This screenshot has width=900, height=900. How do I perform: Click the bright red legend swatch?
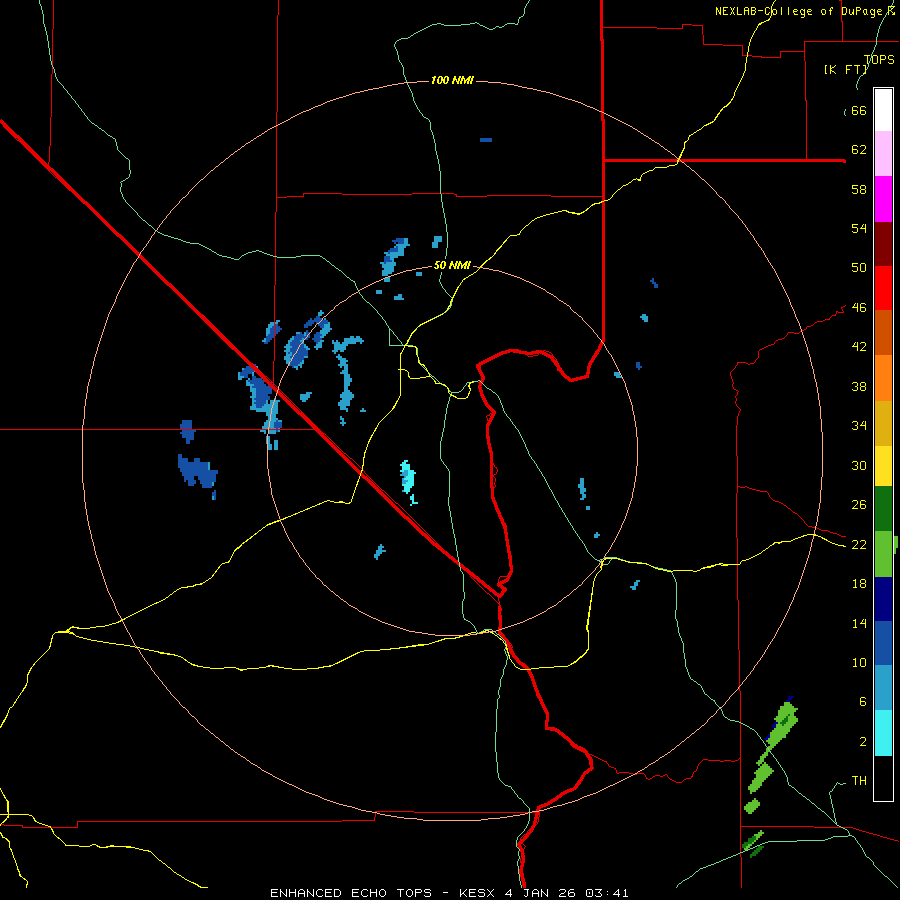point(883,288)
